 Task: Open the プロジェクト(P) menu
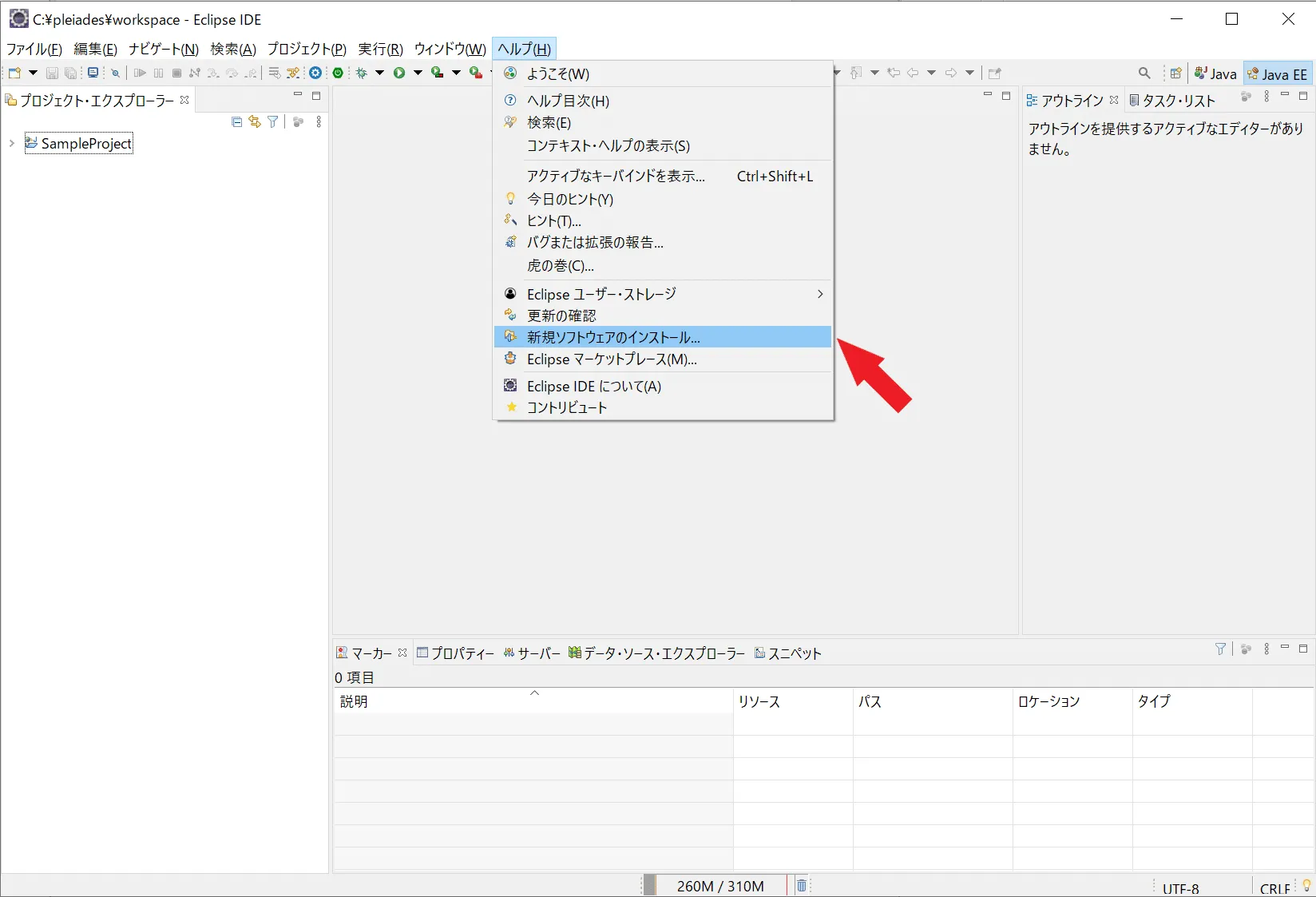click(x=307, y=49)
